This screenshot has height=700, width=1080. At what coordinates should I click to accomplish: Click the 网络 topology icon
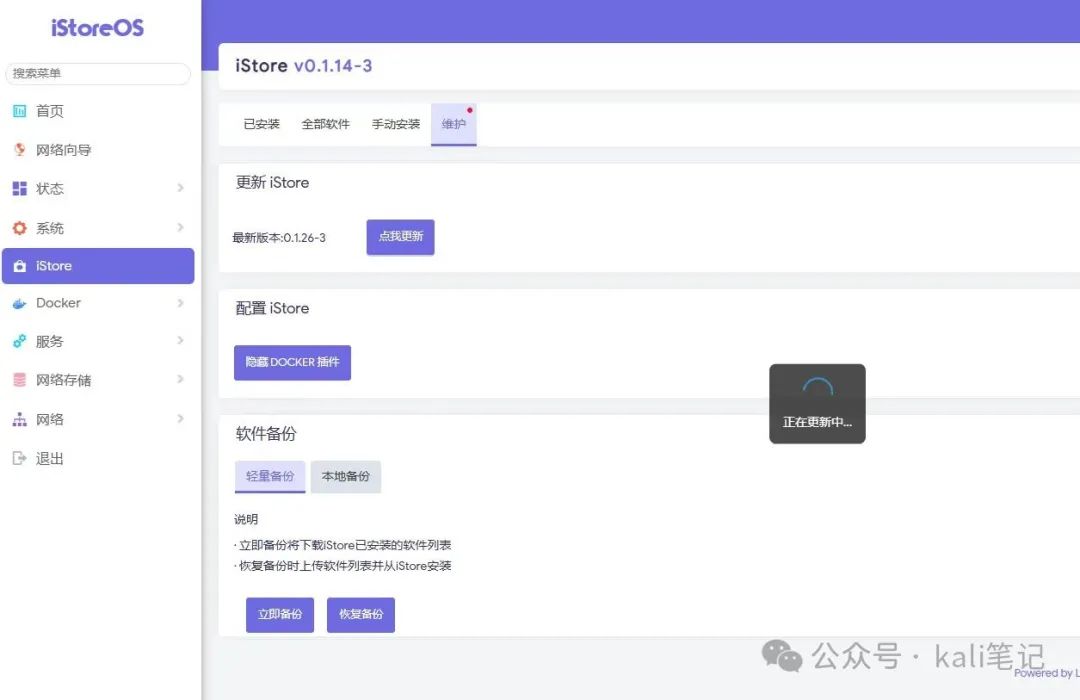[19, 419]
